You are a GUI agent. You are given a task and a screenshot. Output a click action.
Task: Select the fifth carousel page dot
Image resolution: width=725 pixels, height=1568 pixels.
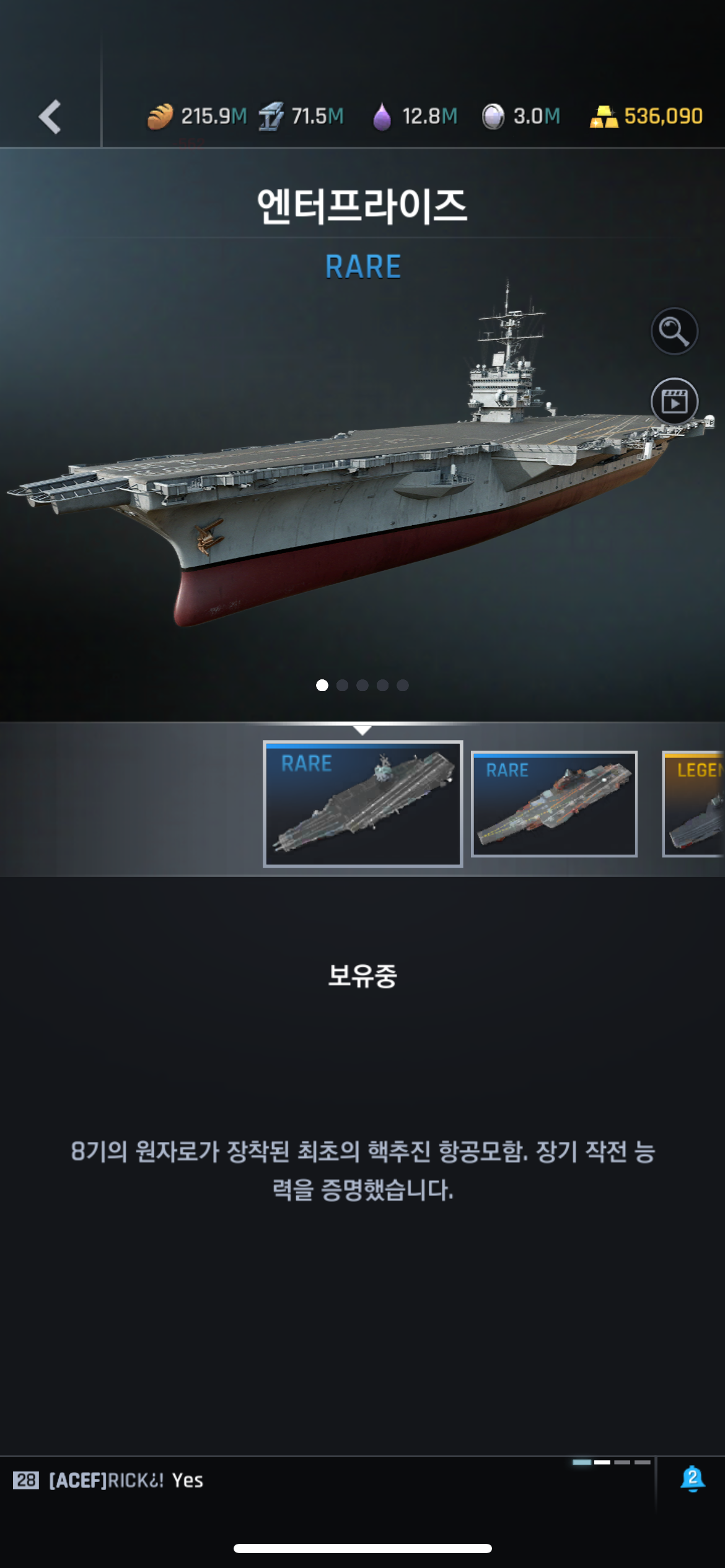tap(403, 685)
